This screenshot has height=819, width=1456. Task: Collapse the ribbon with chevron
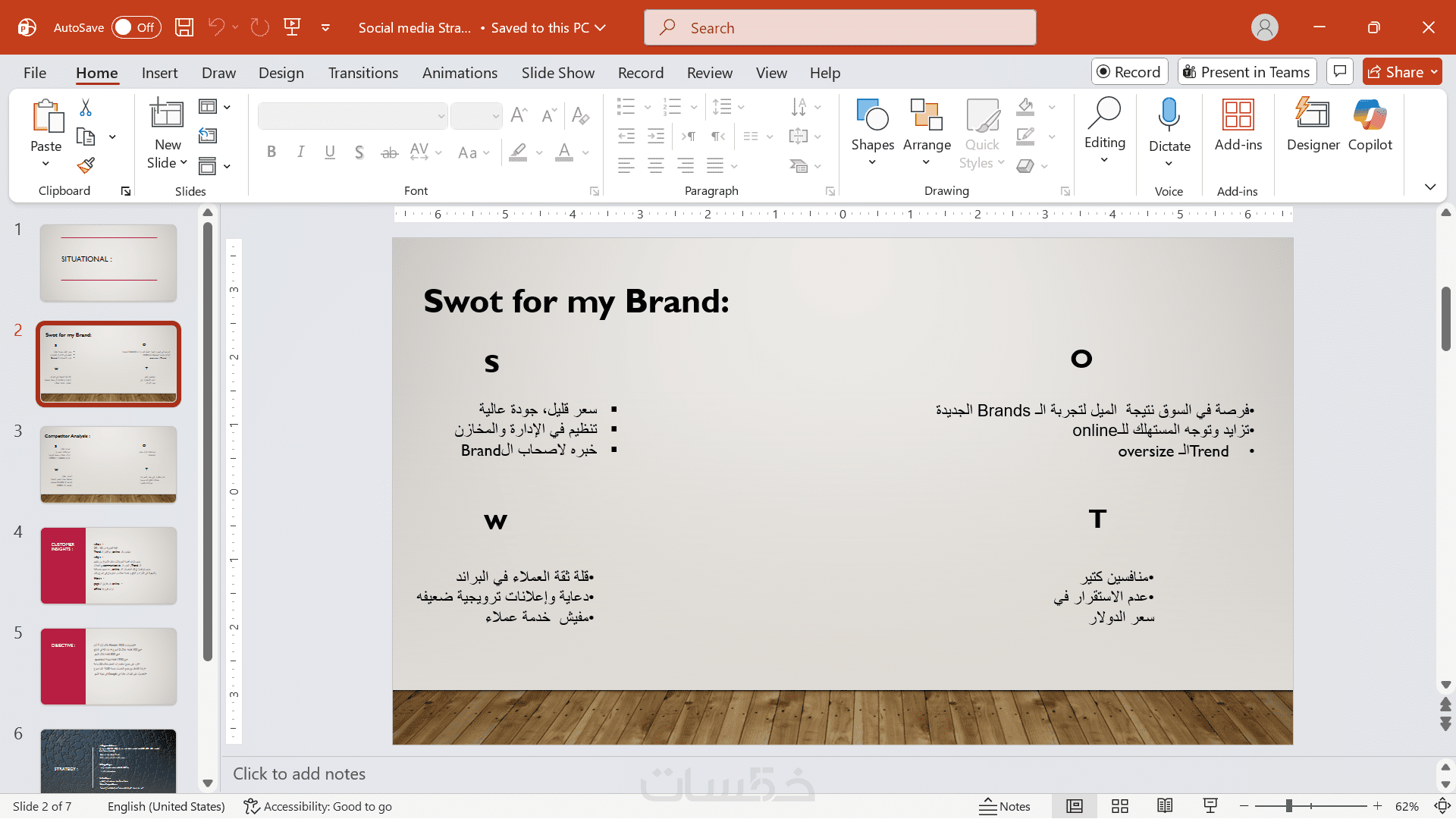point(1430,187)
